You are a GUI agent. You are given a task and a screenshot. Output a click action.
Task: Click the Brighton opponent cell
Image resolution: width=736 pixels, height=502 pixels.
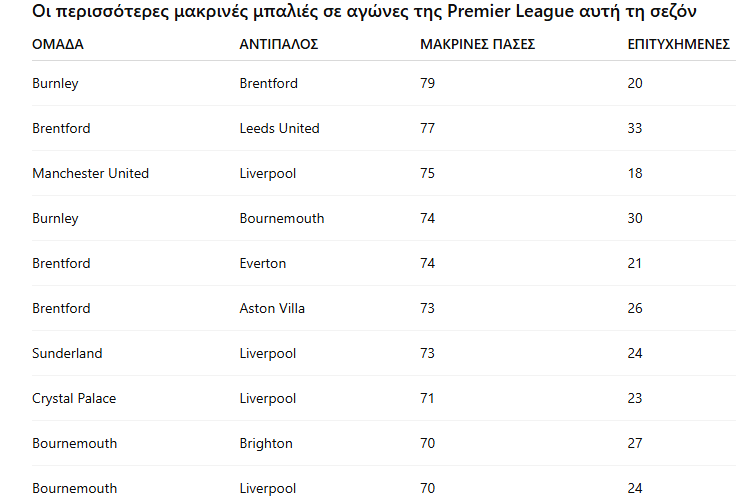click(x=266, y=443)
